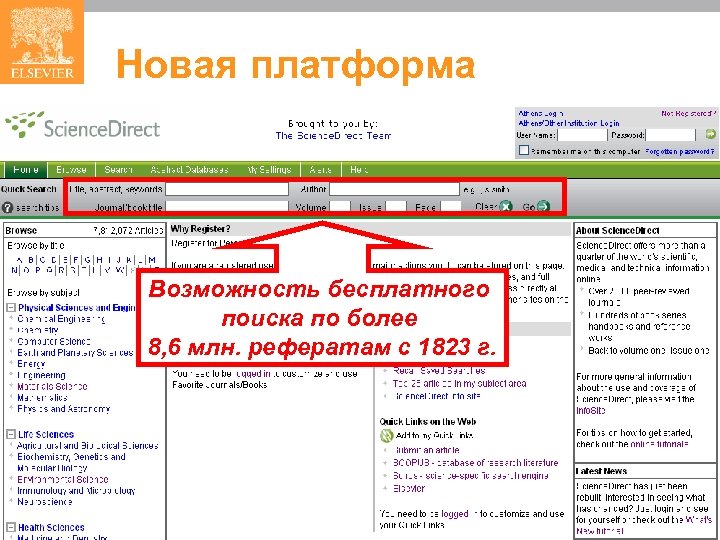Open the Materials Science subject
Viewport: 720px width, 540px height.
point(52,386)
